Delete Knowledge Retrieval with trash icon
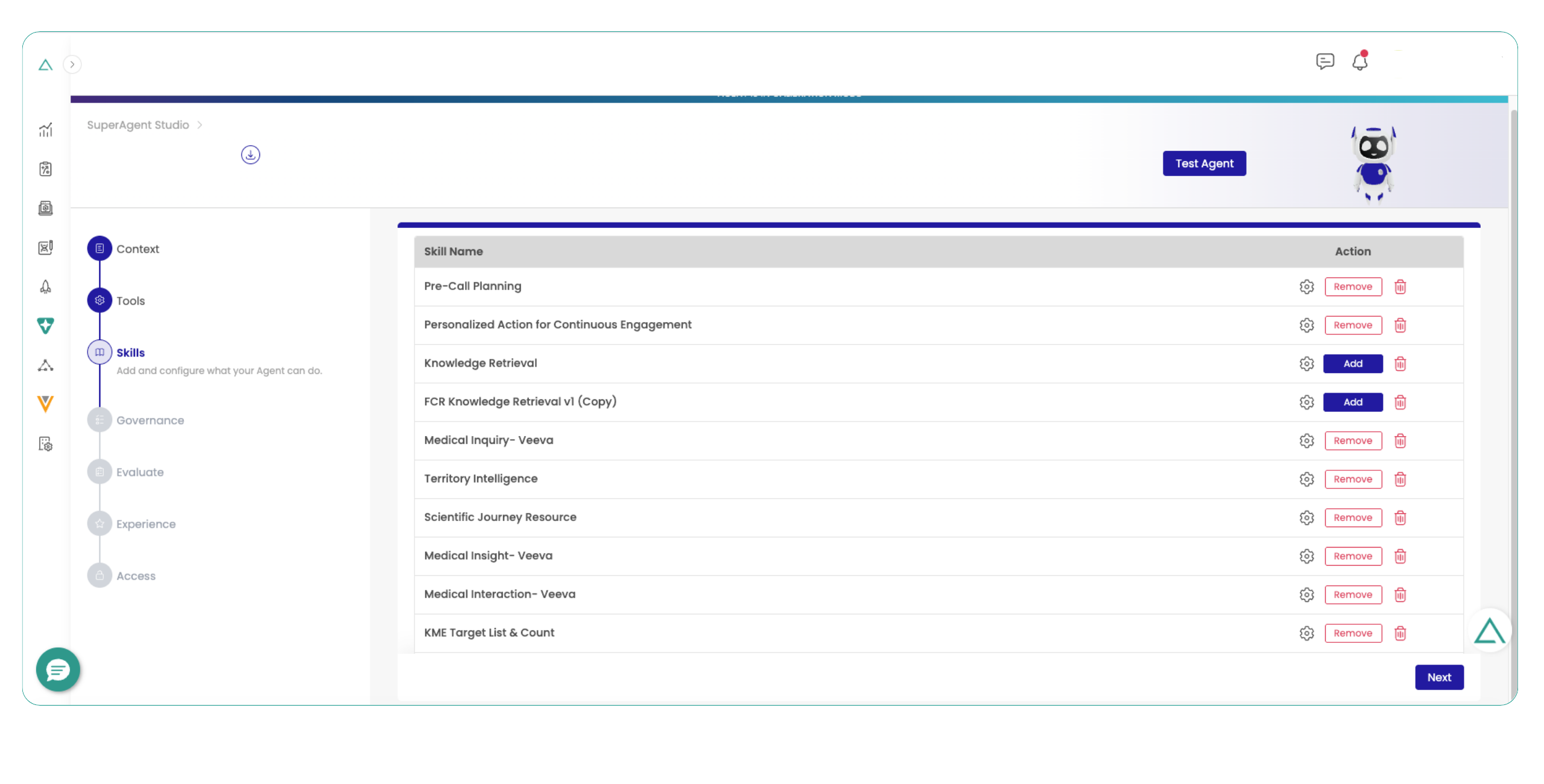This screenshot has width=1544, height=784. [1400, 364]
